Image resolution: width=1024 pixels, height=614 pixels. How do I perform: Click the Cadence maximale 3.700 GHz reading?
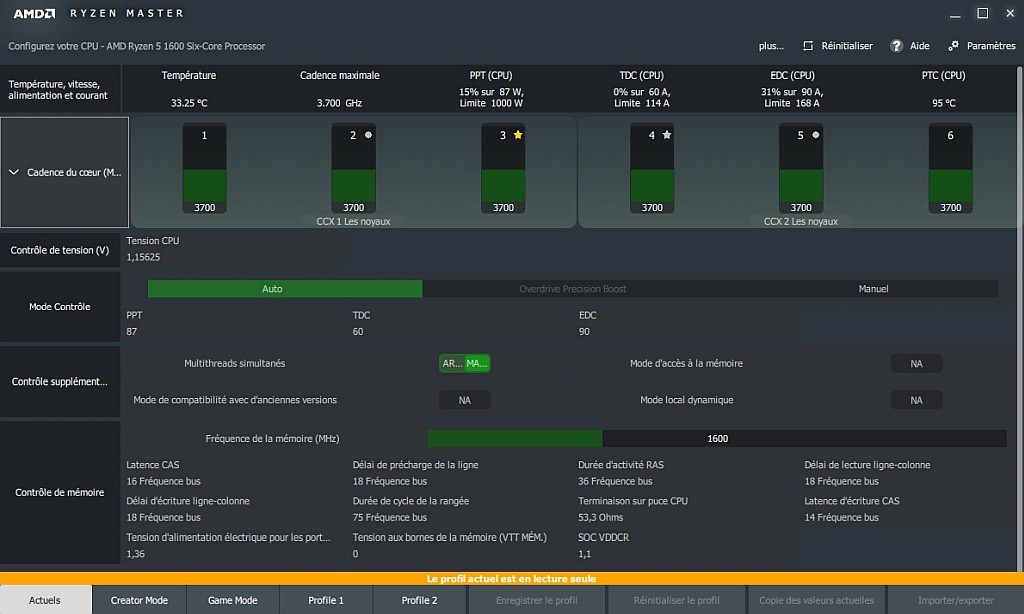click(339, 103)
